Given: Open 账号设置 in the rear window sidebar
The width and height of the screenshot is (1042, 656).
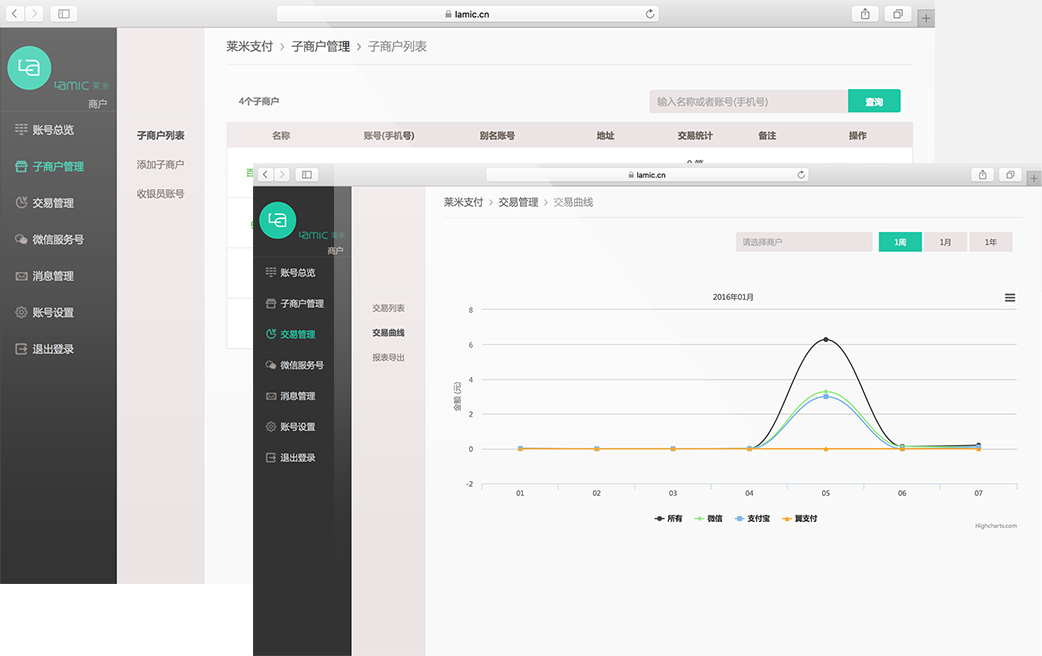Looking at the screenshot, I should tap(45, 312).
